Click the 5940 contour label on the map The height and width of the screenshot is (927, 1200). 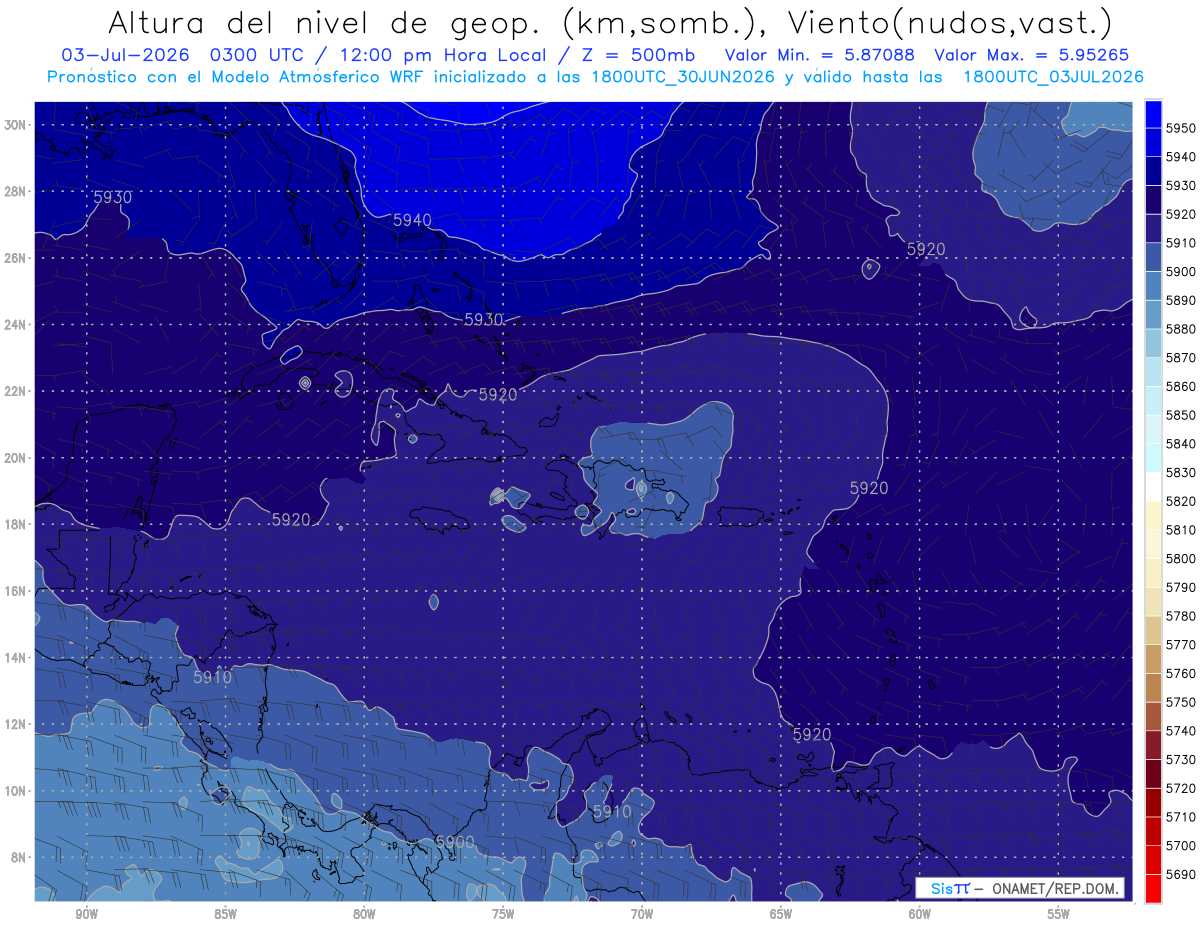[x=412, y=220]
